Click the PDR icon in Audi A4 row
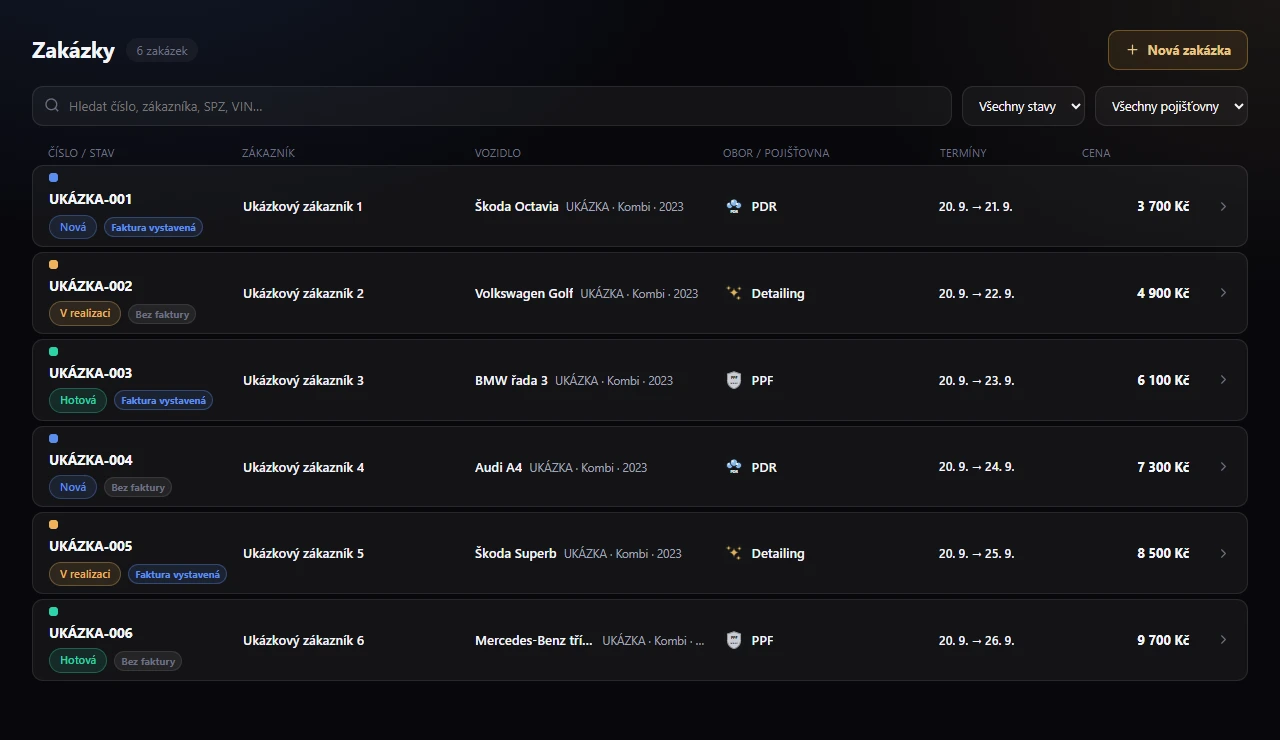The height and width of the screenshot is (740, 1280). coord(734,467)
